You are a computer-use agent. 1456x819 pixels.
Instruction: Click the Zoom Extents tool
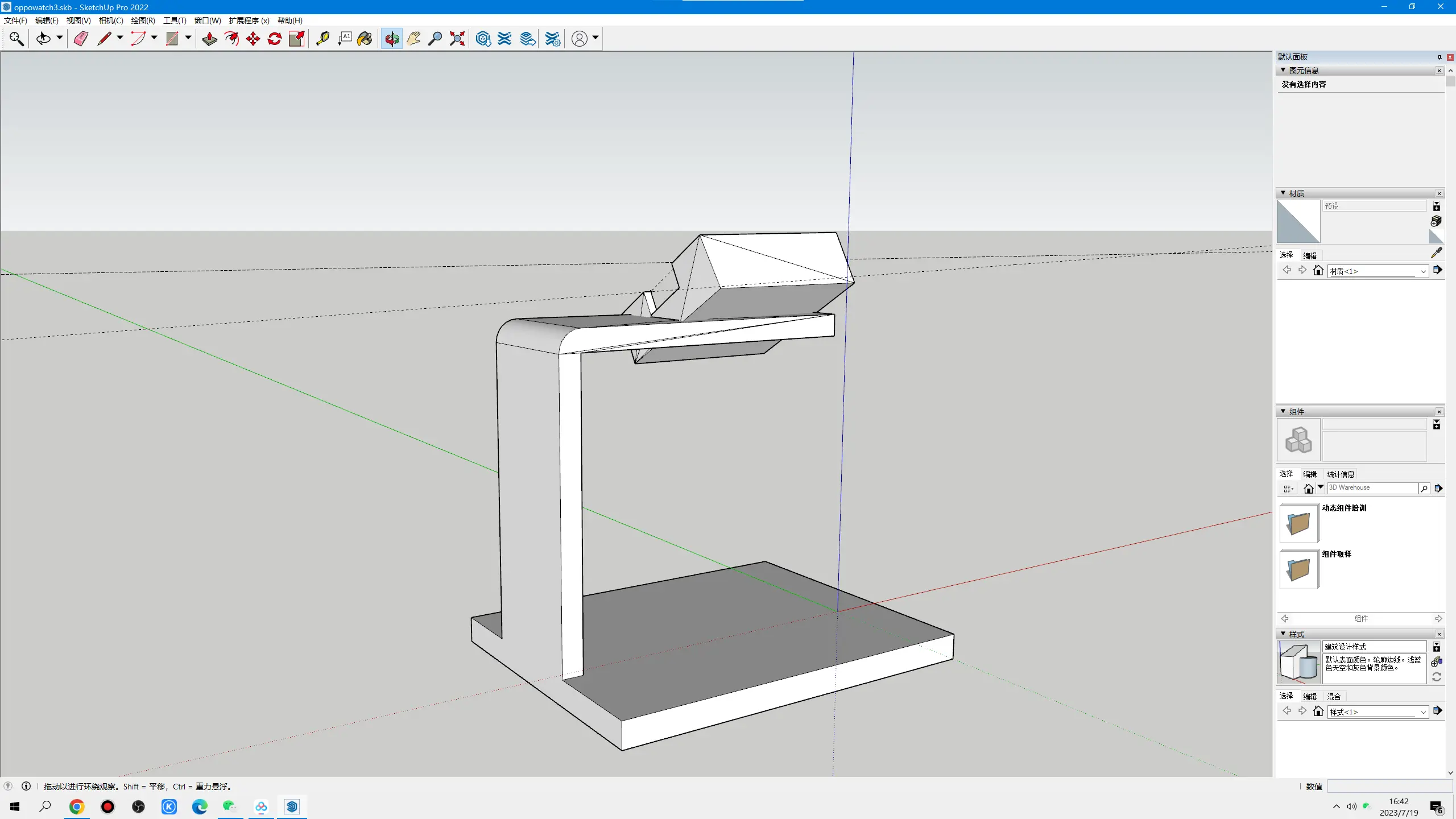(457, 39)
